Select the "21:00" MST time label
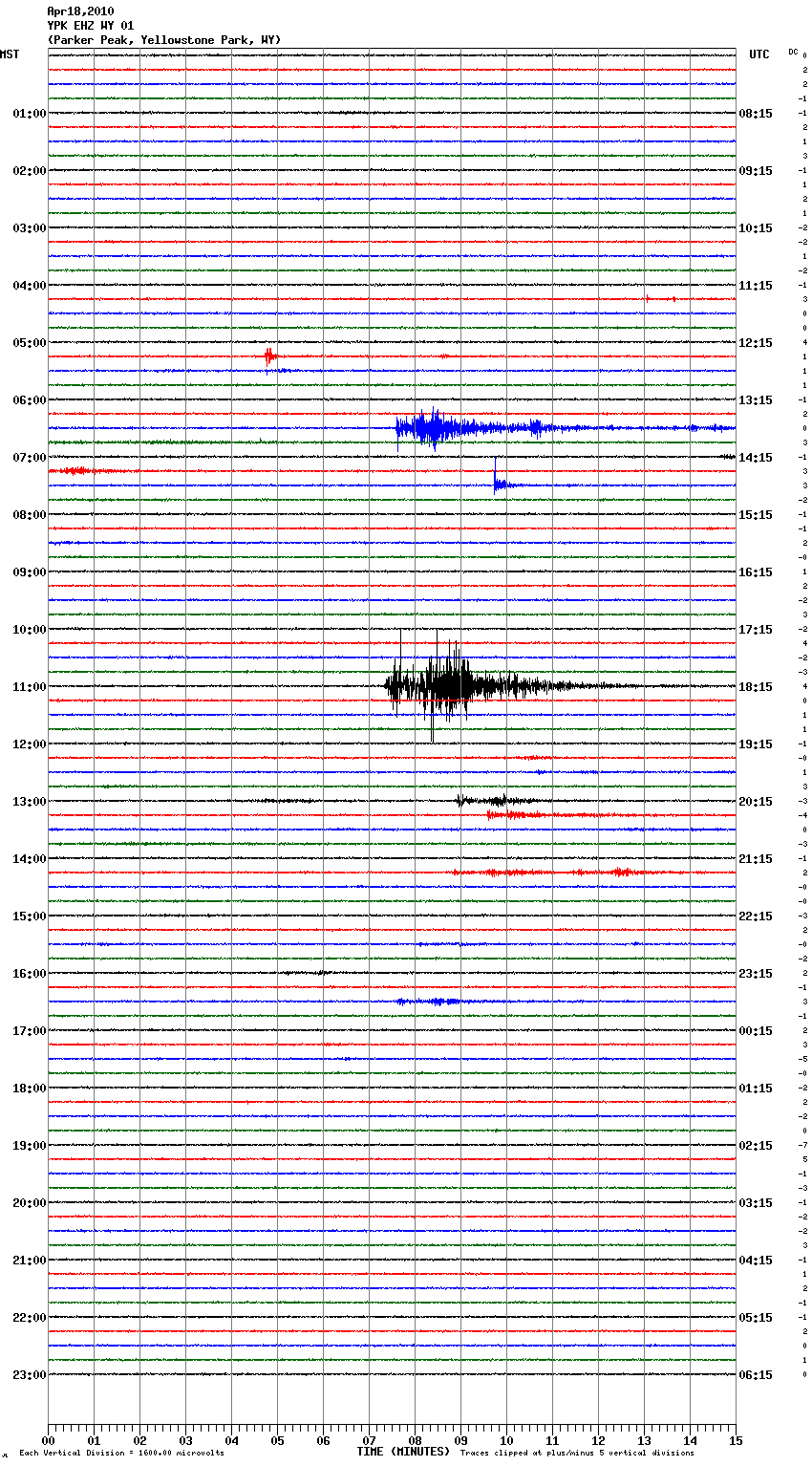Viewport: 812px width, 1466px height. pos(30,1261)
